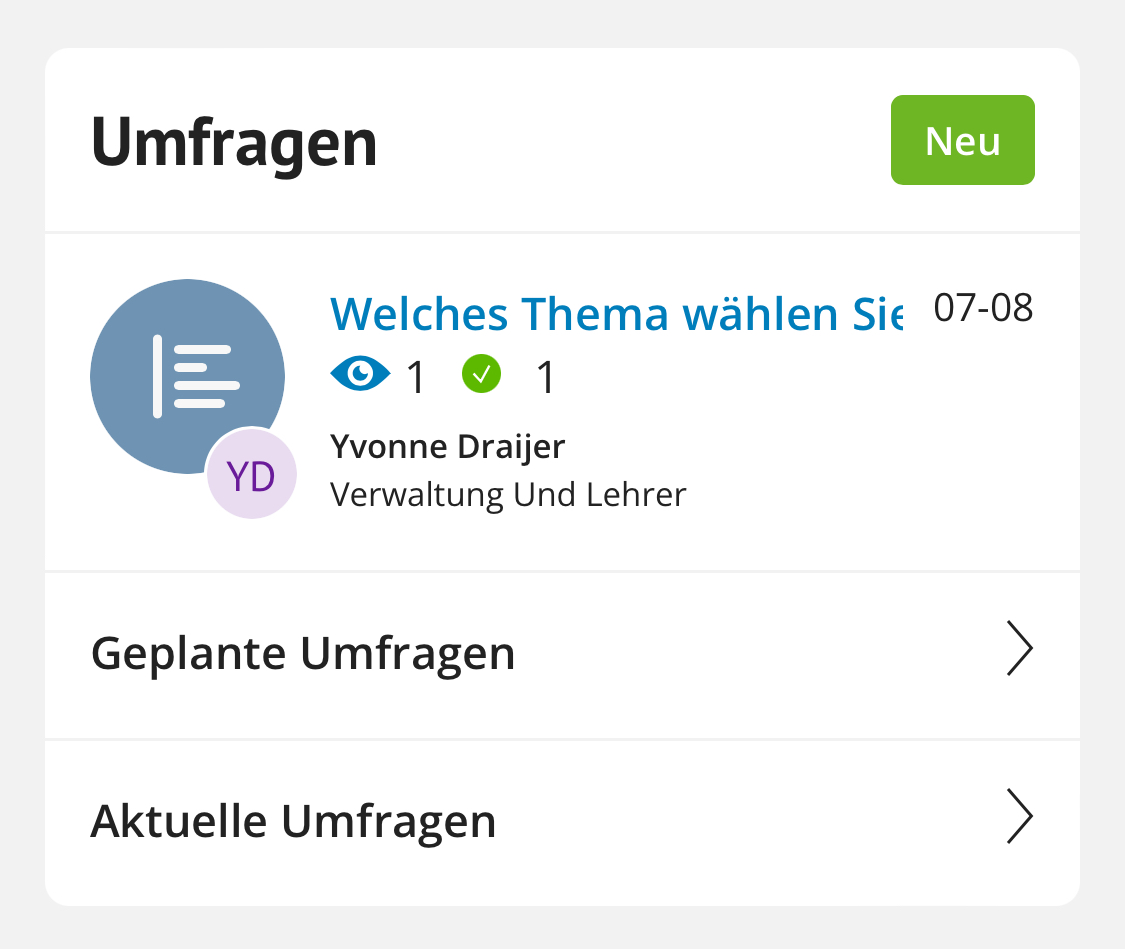The width and height of the screenshot is (1125, 949).
Task: Click the survey date 07-08
Action: coord(983,308)
